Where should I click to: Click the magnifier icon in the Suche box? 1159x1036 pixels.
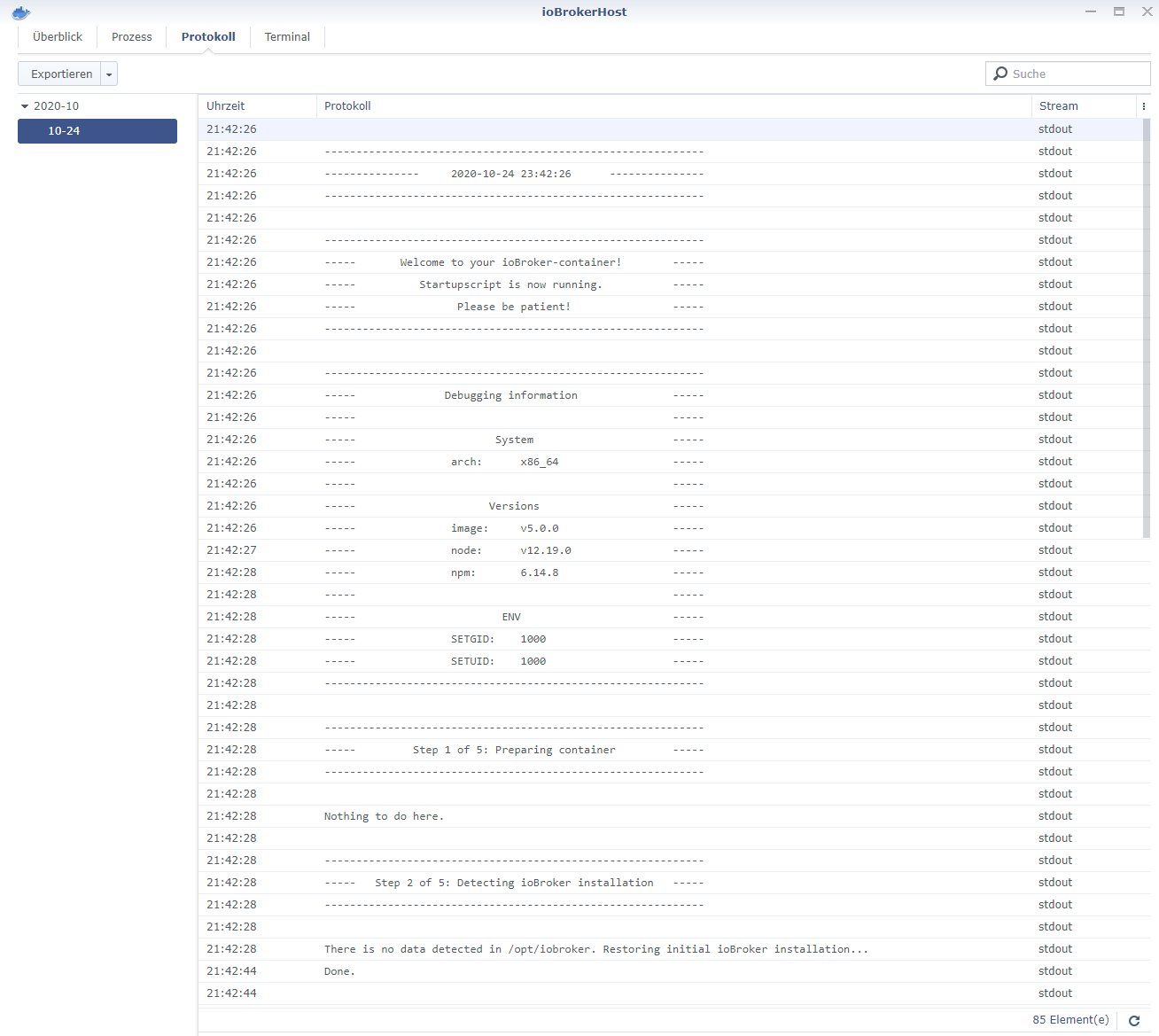(1000, 74)
